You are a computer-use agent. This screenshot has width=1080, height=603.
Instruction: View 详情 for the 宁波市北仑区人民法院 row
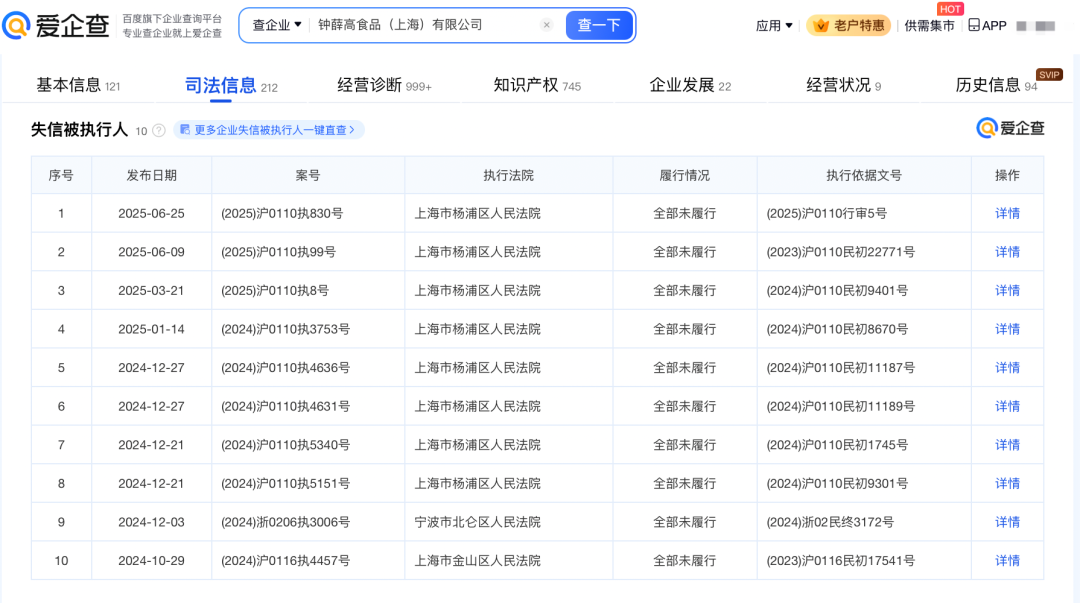1007,522
